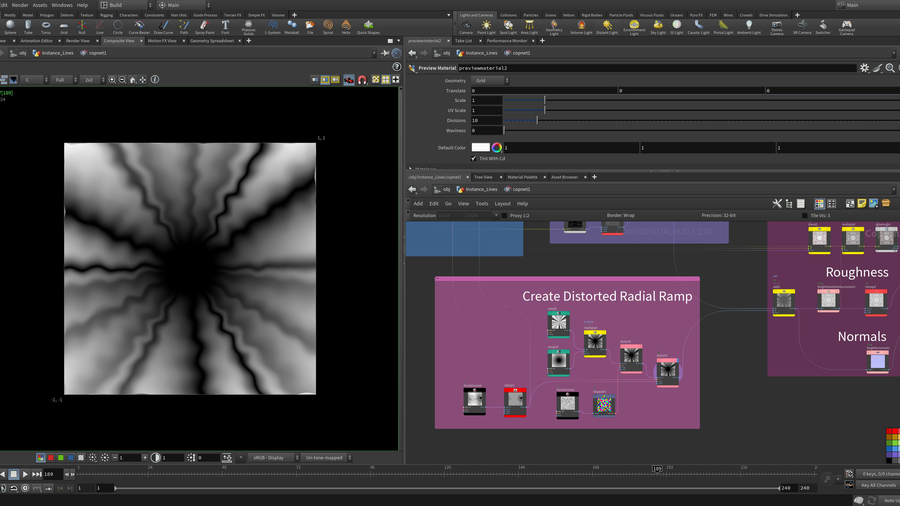
Task: Select the L-System shelf tool
Action: coord(273,27)
